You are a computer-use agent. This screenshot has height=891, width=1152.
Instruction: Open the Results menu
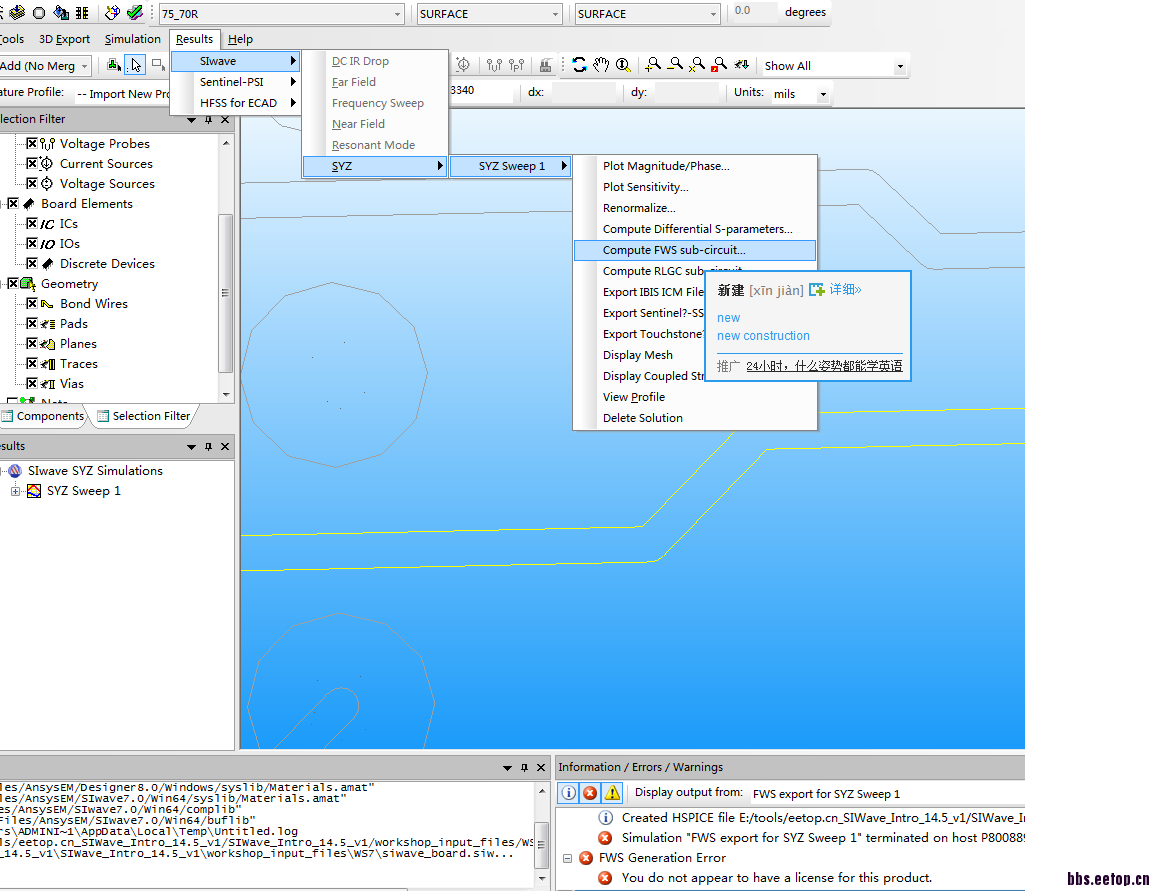(194, 39)
